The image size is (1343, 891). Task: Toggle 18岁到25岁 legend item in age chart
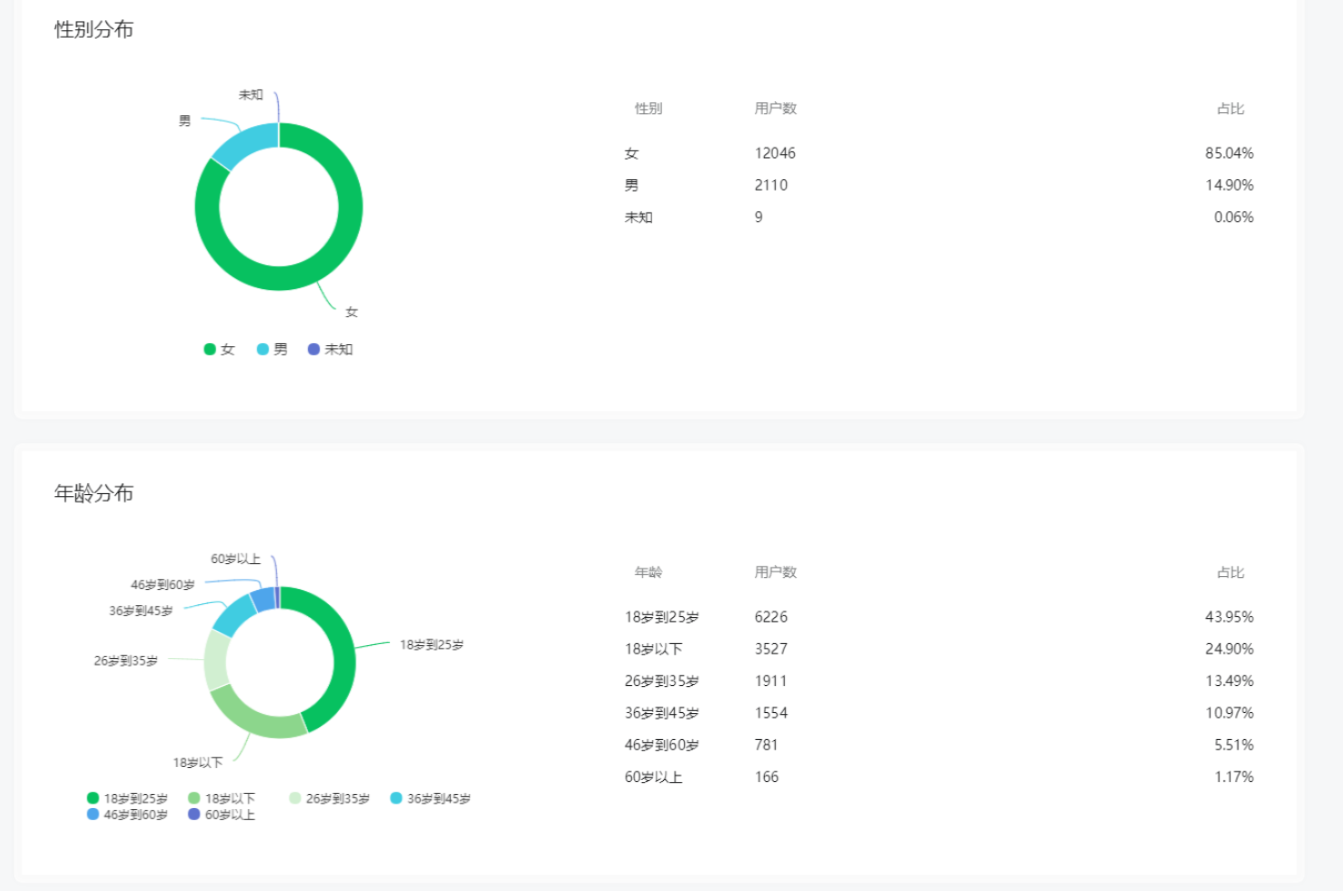point(128,798)
